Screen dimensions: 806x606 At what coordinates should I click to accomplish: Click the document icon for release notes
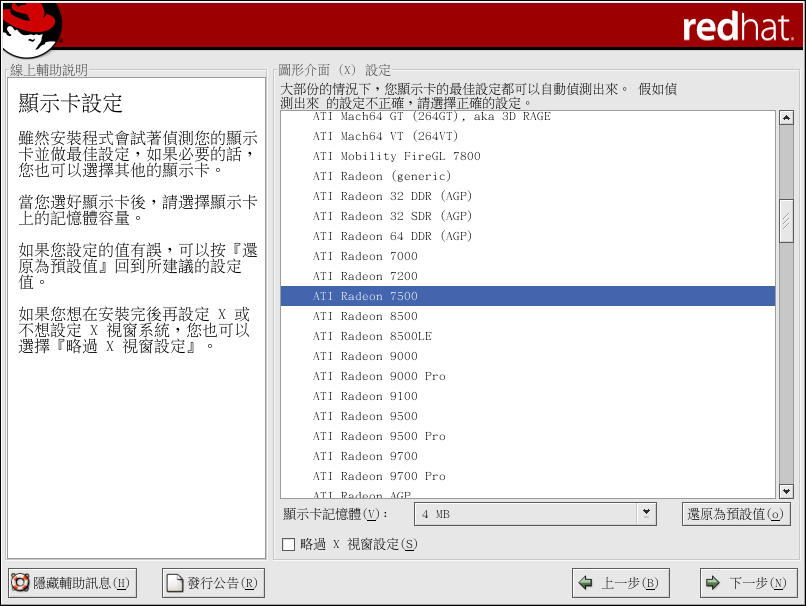click(175, 583)
